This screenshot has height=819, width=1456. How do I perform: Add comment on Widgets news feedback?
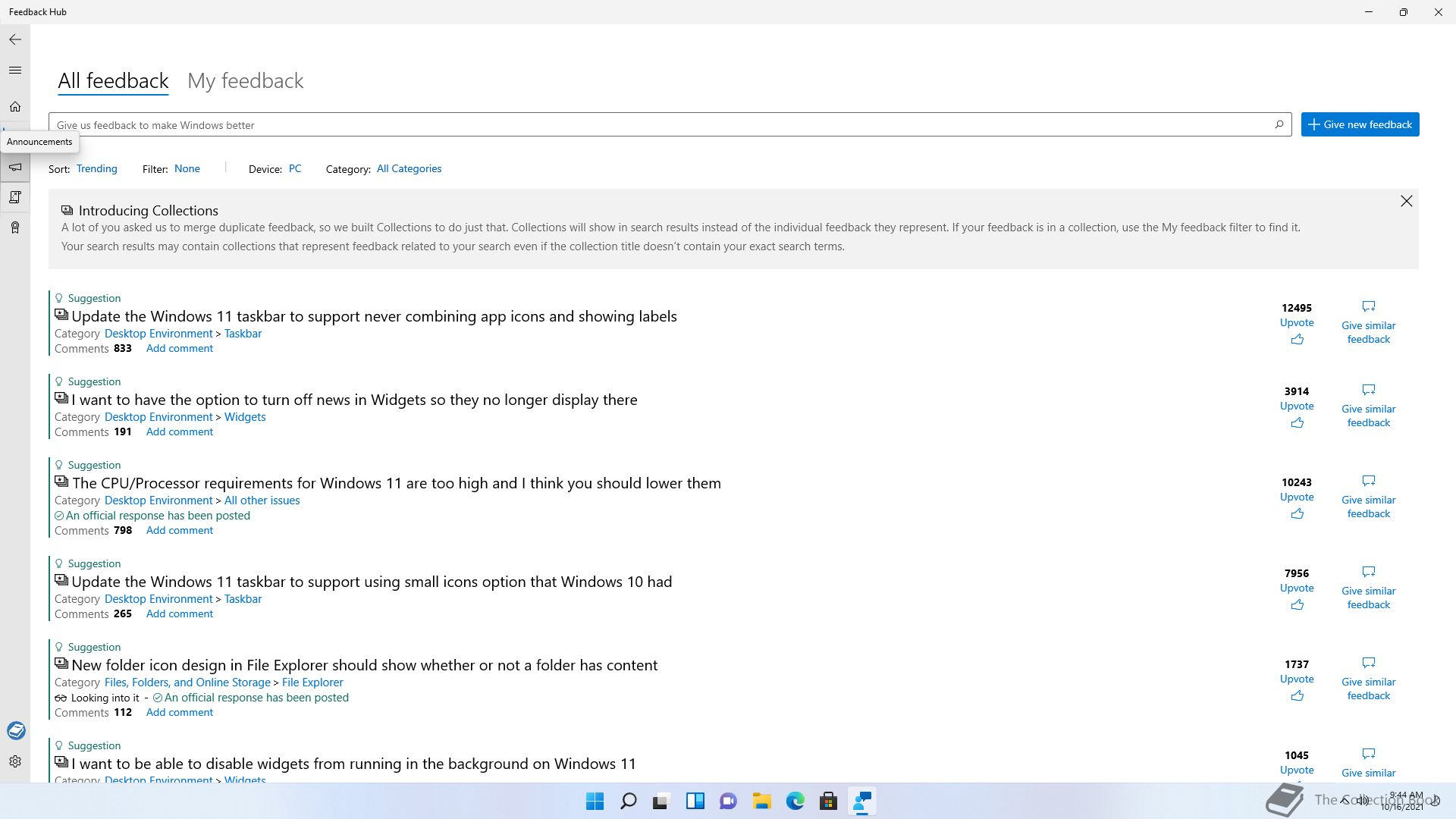(x=180, y=431)
